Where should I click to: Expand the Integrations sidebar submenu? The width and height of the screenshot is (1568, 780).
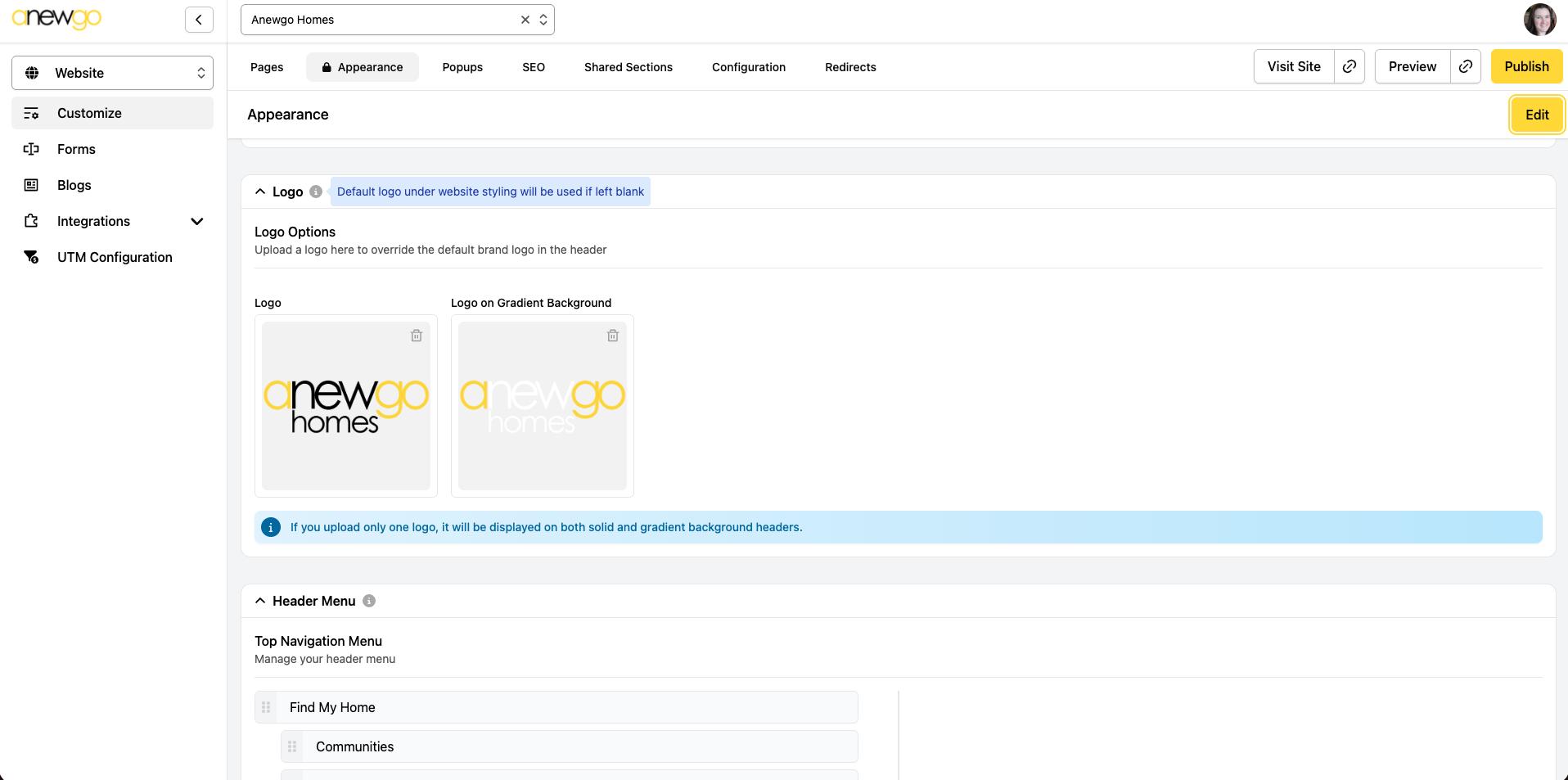pos(196,221)
